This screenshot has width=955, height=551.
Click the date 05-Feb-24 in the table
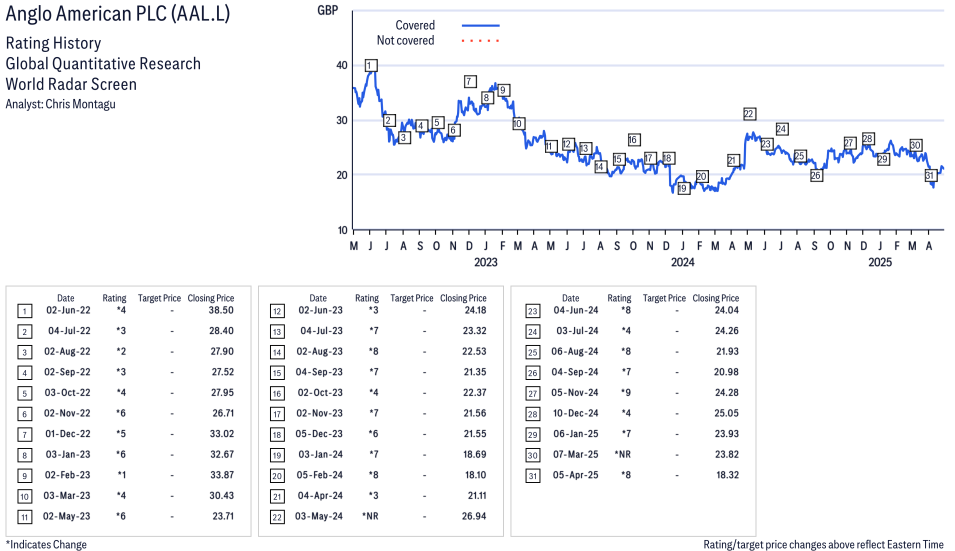tap(320, 476)
